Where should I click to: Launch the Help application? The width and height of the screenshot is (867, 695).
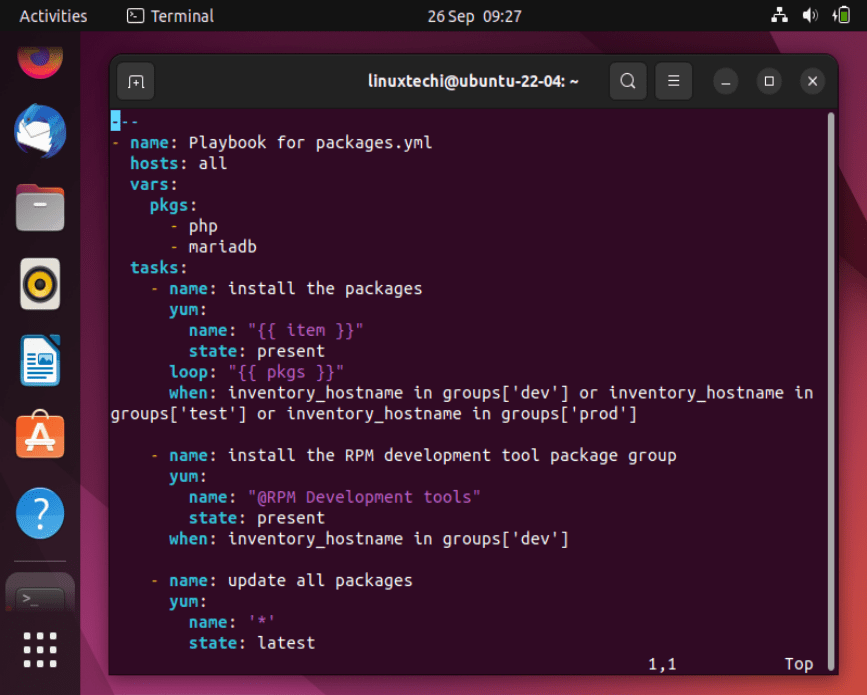coord(40,512)
